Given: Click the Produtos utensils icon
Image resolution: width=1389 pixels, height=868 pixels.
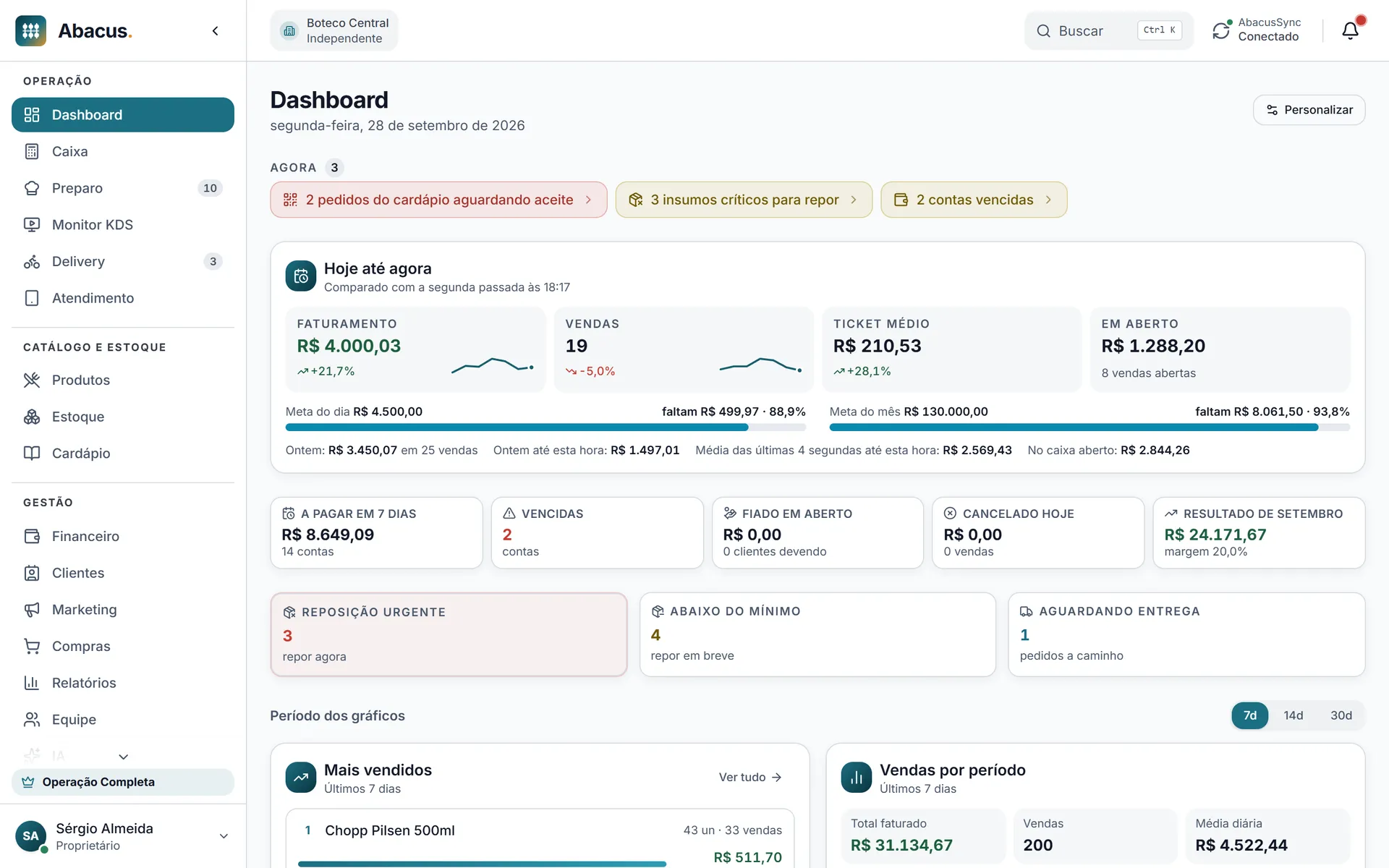Looking at the screenshot, I should coord(32,380).
